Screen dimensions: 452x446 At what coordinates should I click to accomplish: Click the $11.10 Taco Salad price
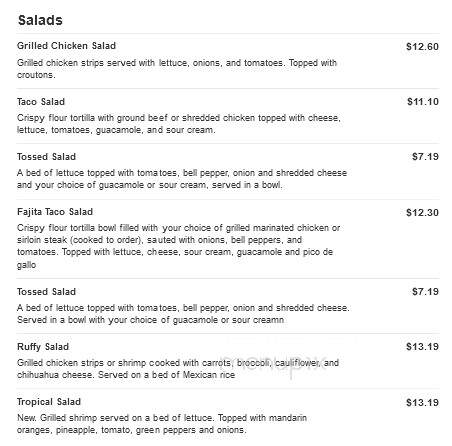pos(423,102)
